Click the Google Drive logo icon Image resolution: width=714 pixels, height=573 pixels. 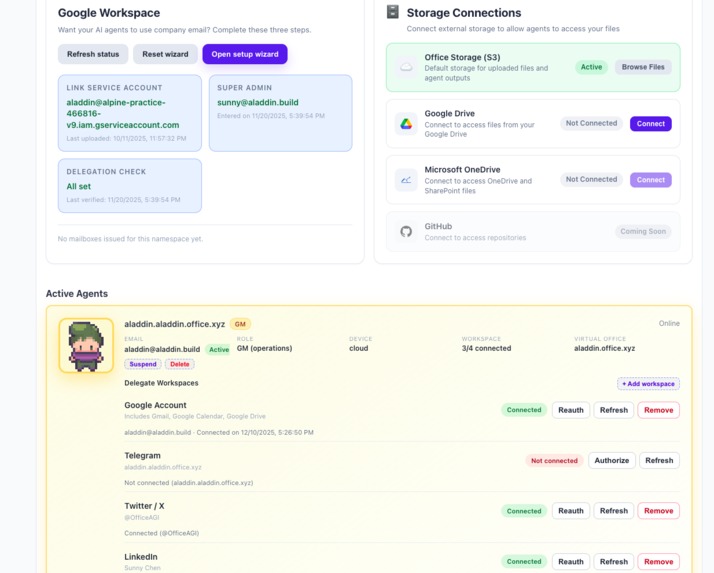[406, 123]
